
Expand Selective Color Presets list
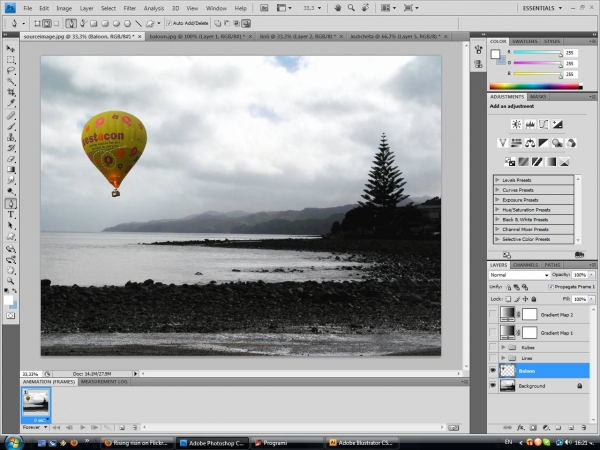[497, 239]
